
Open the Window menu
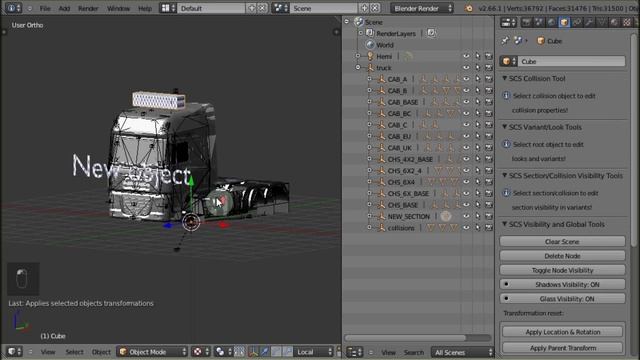pos(118,8)
